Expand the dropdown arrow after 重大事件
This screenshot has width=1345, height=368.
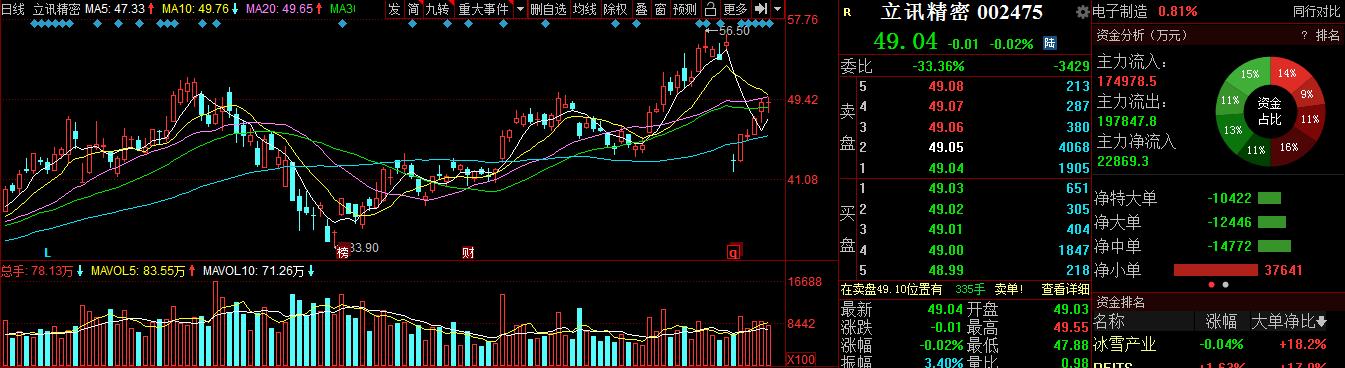pyautogui.click(x=521, y=9)
